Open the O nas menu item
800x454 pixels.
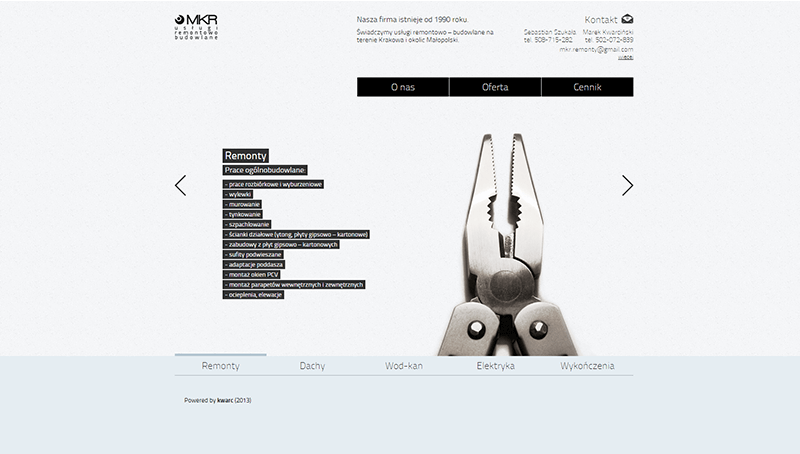coord(403,87)
